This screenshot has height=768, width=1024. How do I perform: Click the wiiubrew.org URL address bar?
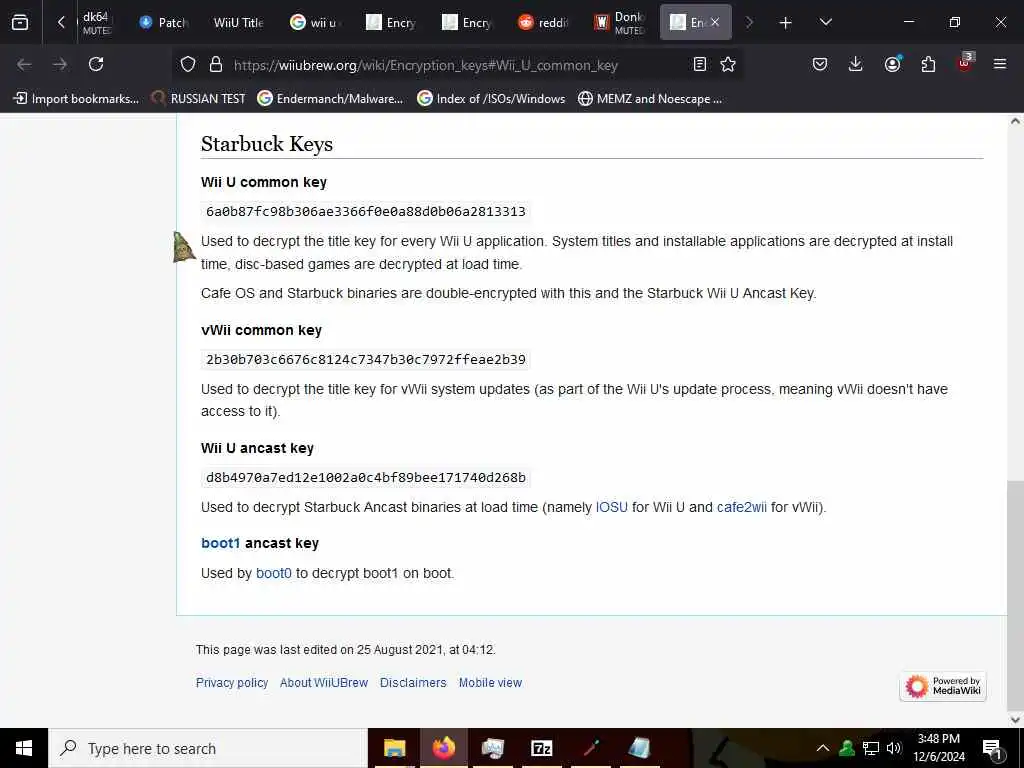(x=425, y=65)
